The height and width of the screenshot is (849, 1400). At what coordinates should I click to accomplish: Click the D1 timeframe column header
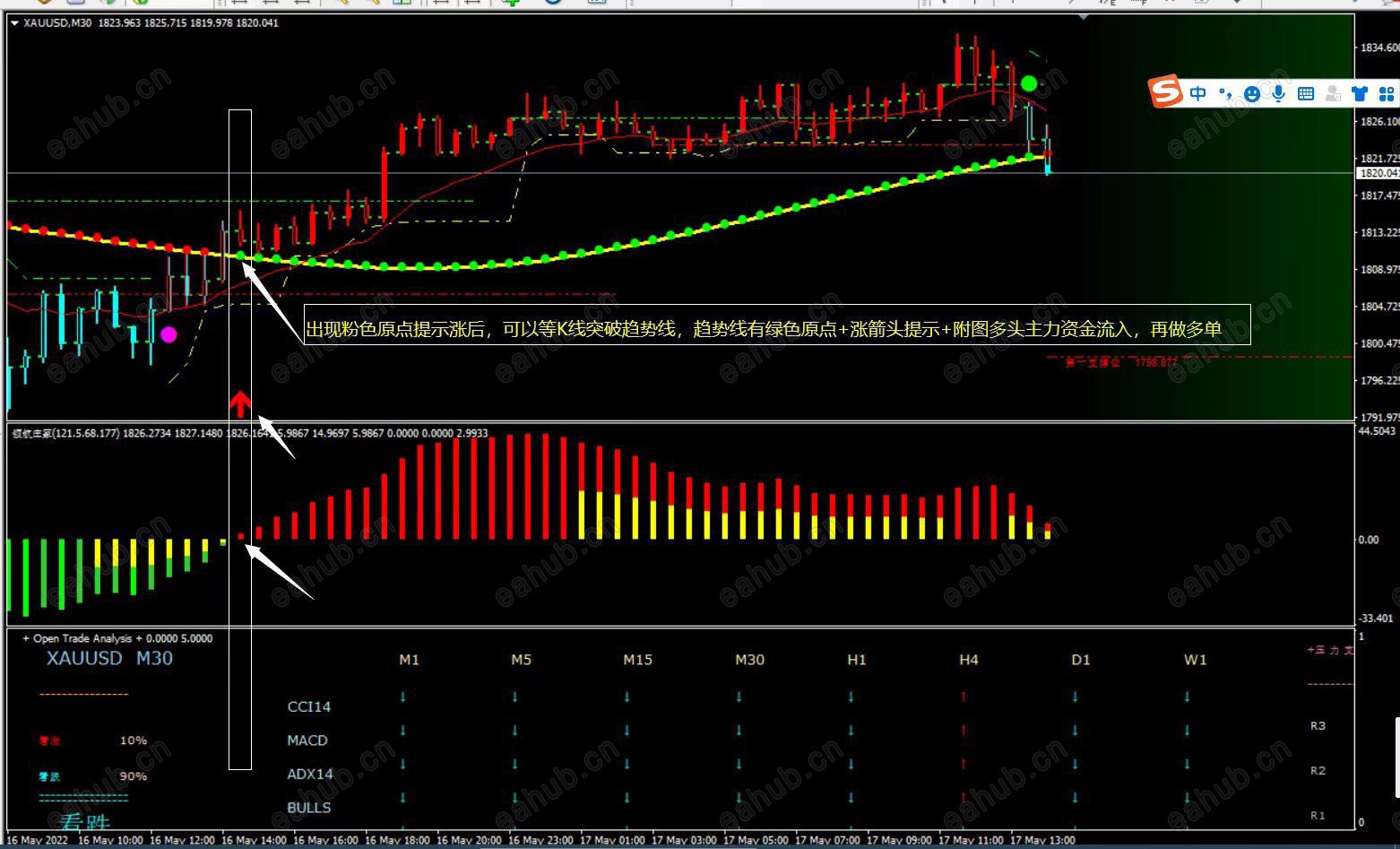[1081, 660]
